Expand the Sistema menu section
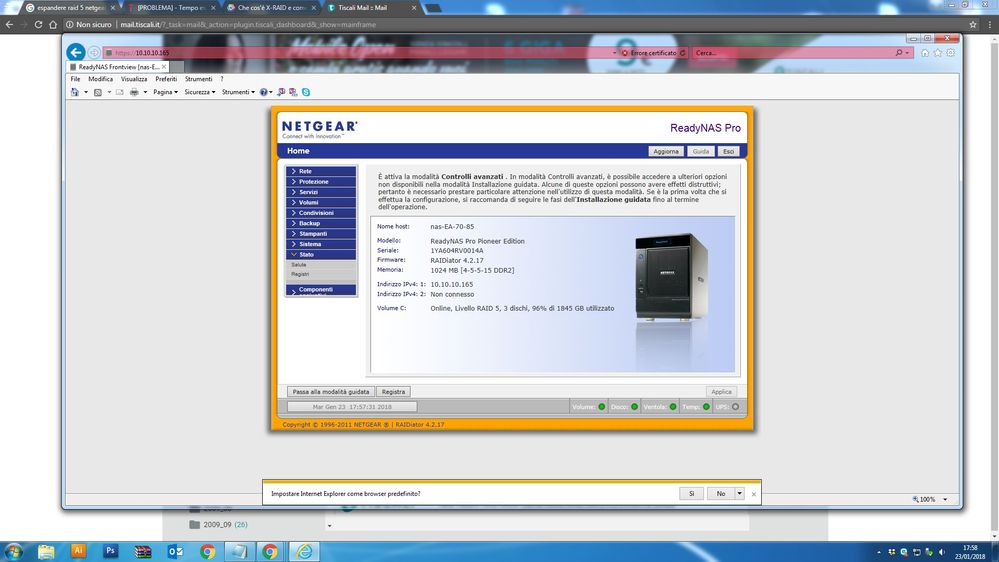This screenshot has width=999, height=562. pyautogui.click(x=321, y=244)
